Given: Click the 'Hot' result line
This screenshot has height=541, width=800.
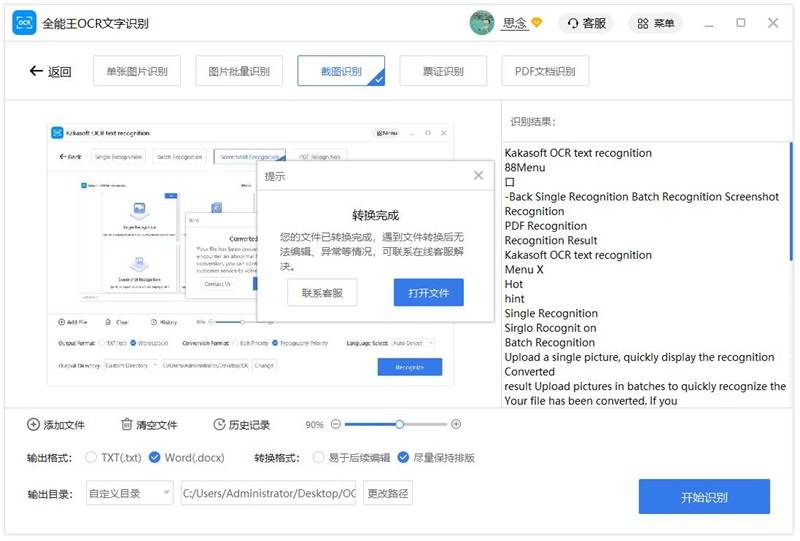Looking at the screenshot, I should pos(514,284).
